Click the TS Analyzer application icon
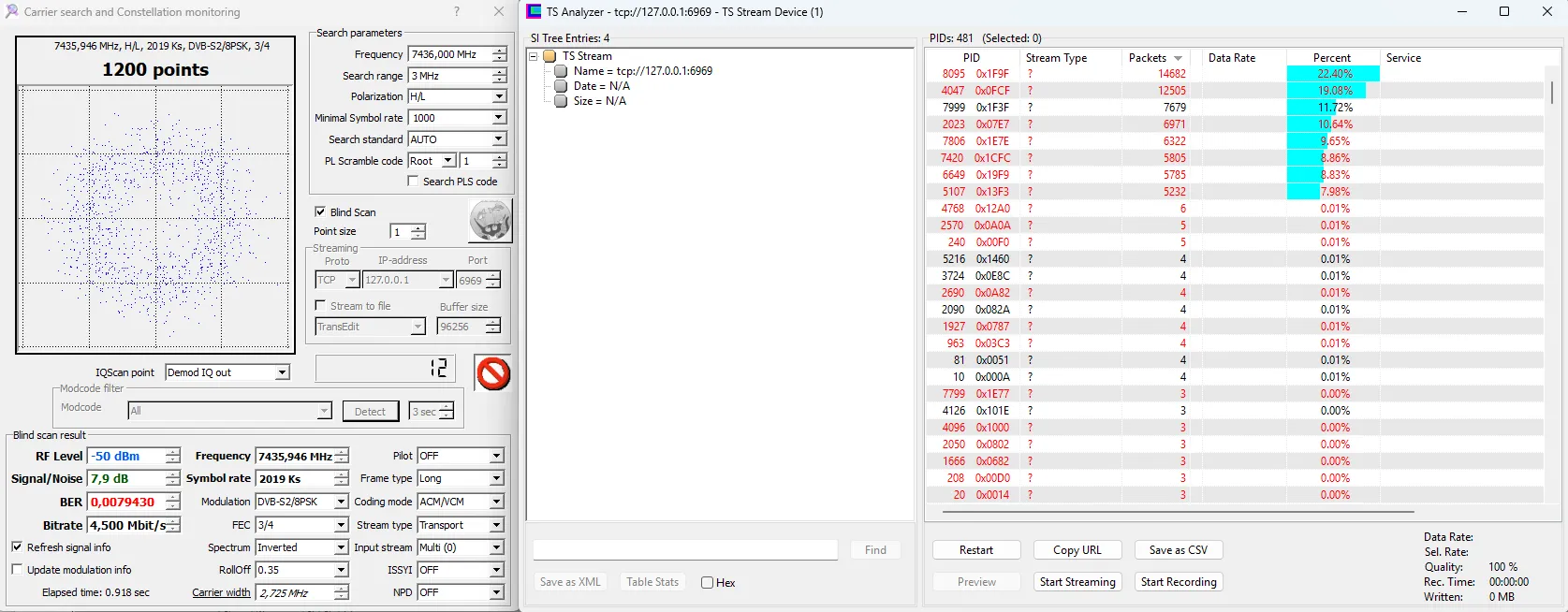Screen dimensions: 1568x612 pos(534,12)
